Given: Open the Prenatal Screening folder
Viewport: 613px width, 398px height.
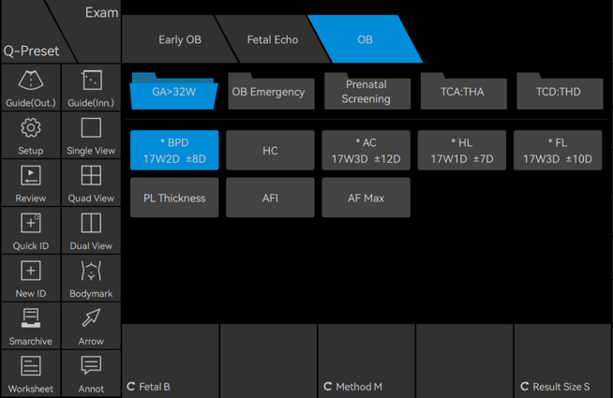Looking at the screenshot, I should [367, 91].
